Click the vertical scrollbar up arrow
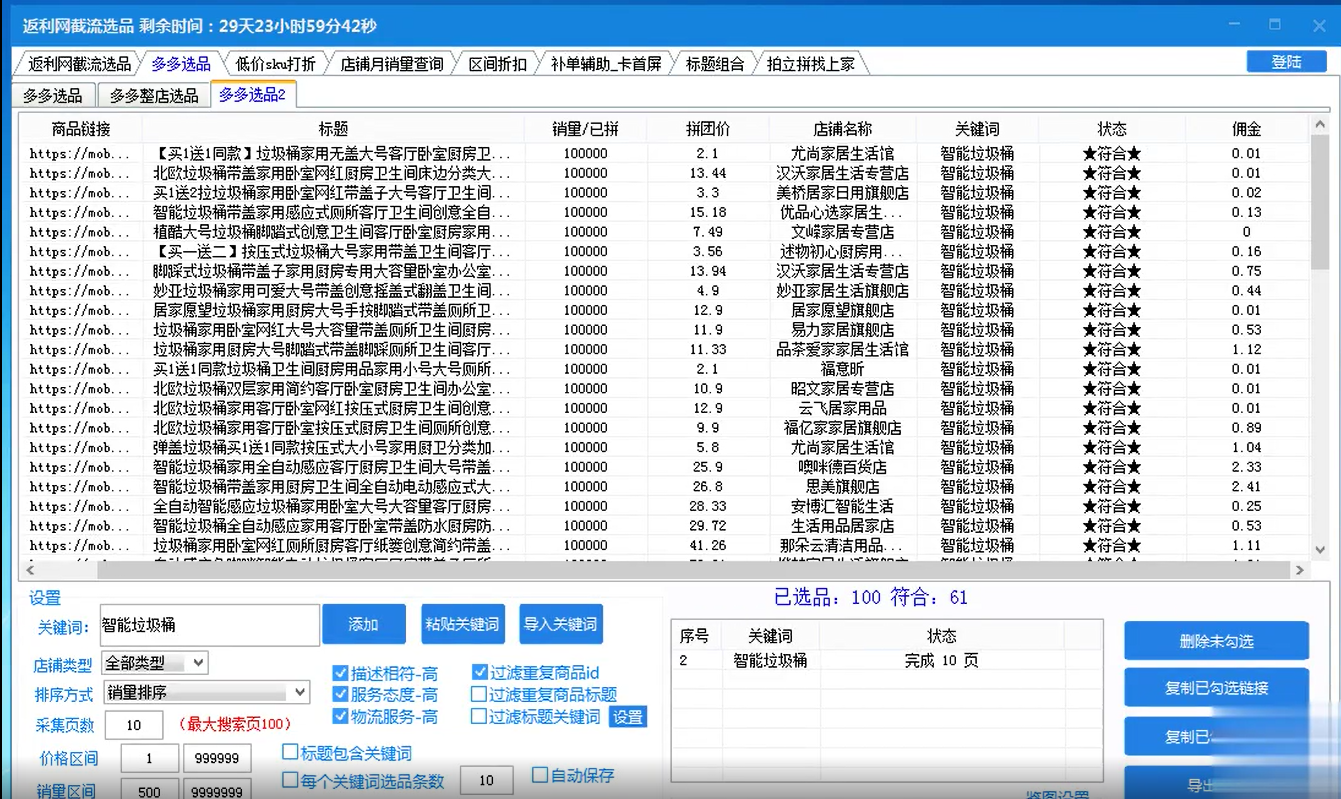Screen dimensions: 1341x799 pyautogui.click(x=1319, y=125)
